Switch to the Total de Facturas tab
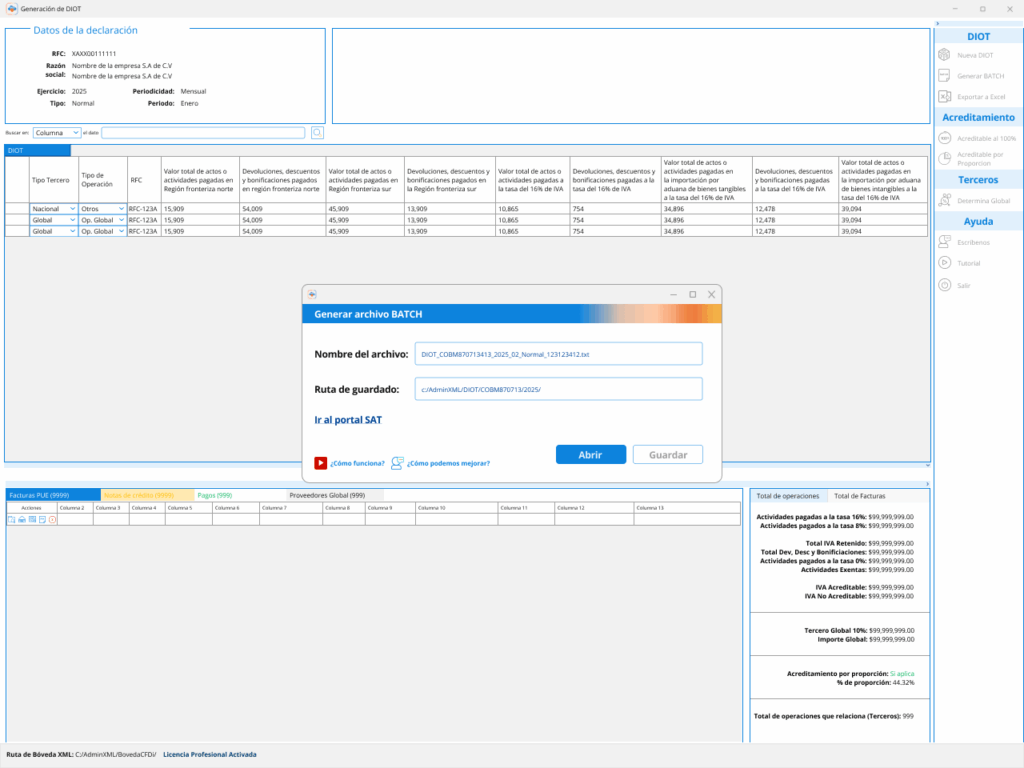The image size is (1024, 768). tap(859, 496)
